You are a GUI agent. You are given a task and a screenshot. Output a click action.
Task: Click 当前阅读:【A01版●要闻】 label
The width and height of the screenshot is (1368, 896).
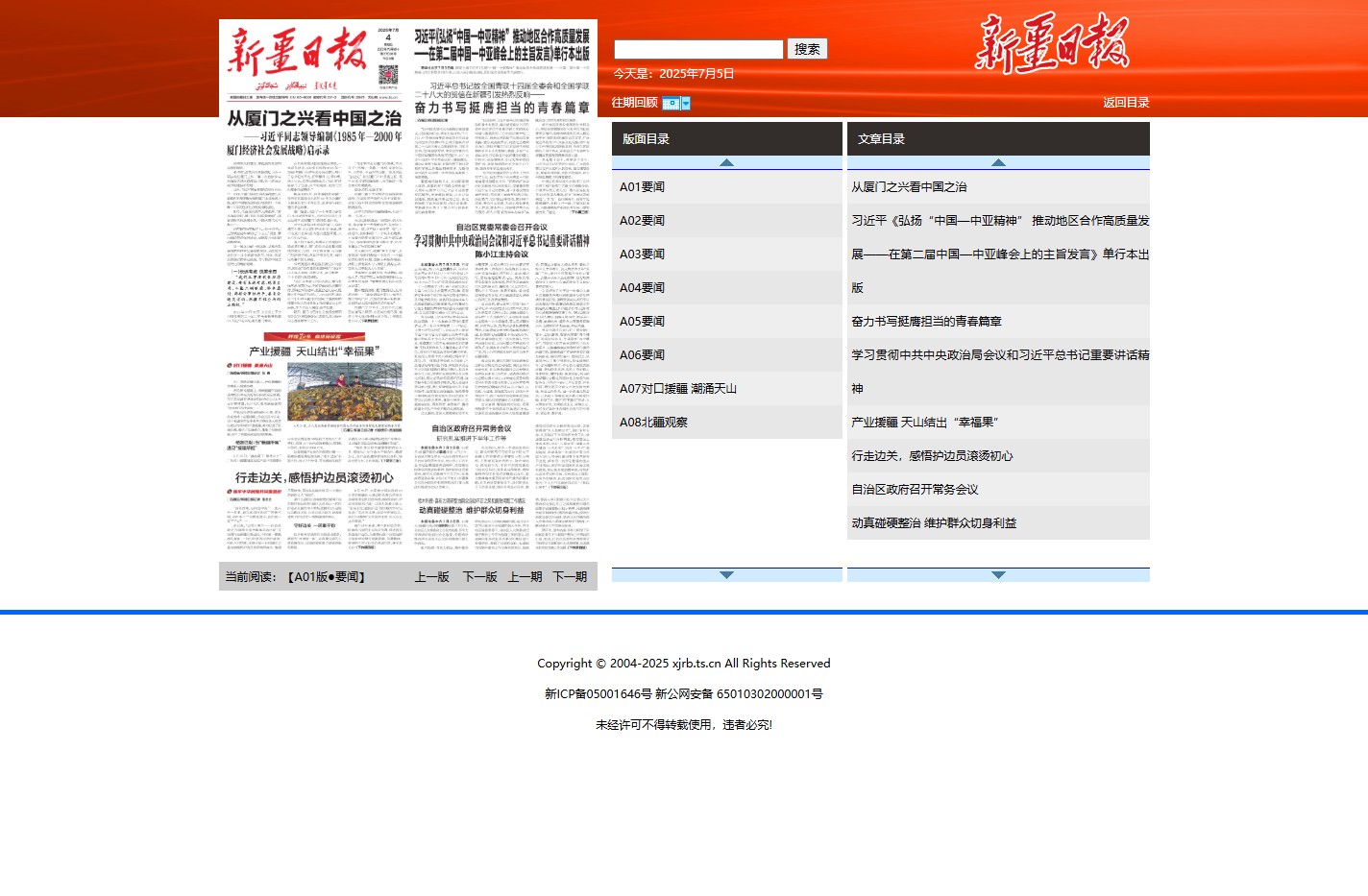click(295, 577)
